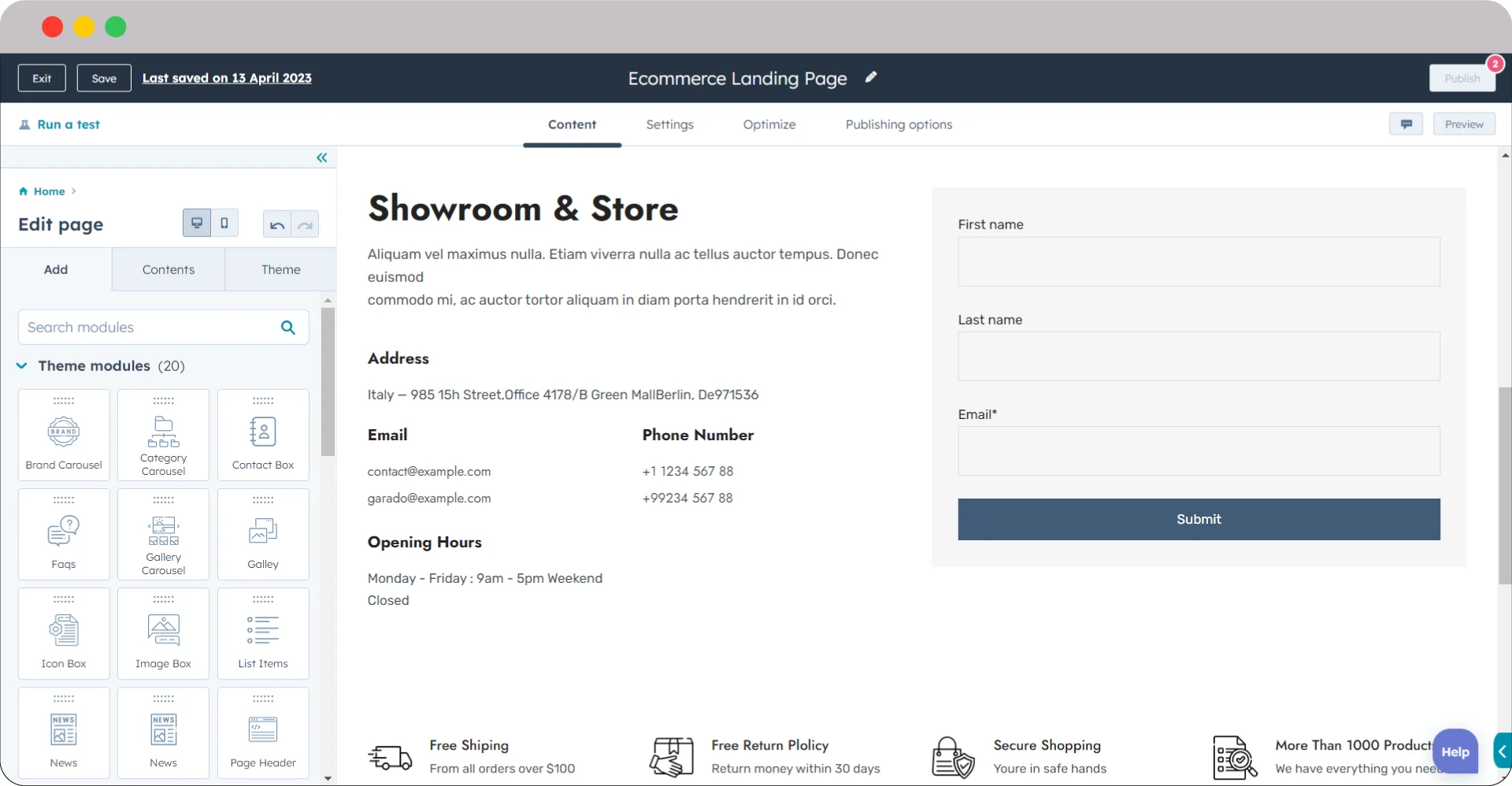Select the Image Box module
Image resolution: width=1512 pixels, height=786 pixels.
click(163, 633)
